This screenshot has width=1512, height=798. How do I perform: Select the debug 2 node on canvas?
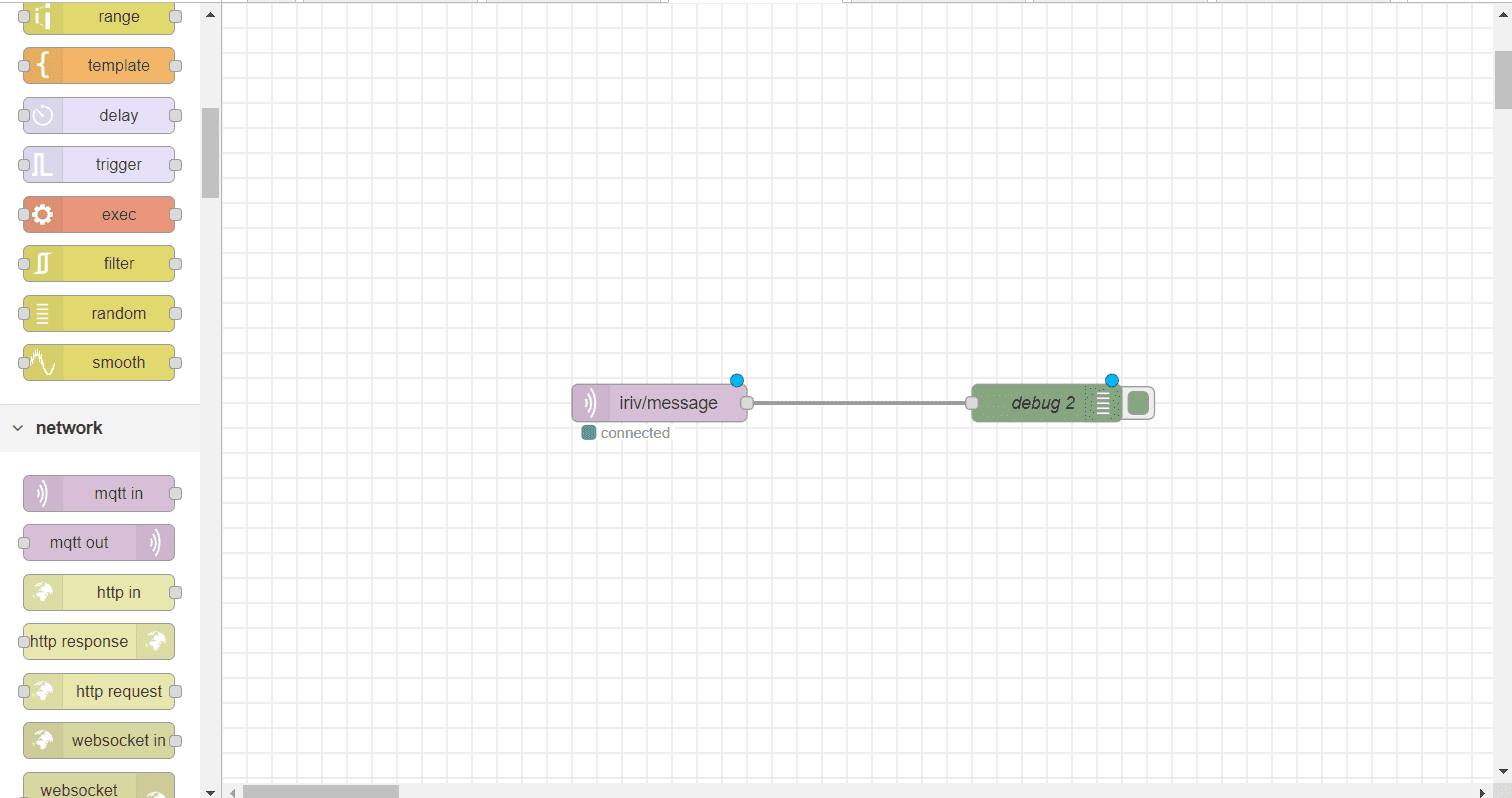[1043, 402]
